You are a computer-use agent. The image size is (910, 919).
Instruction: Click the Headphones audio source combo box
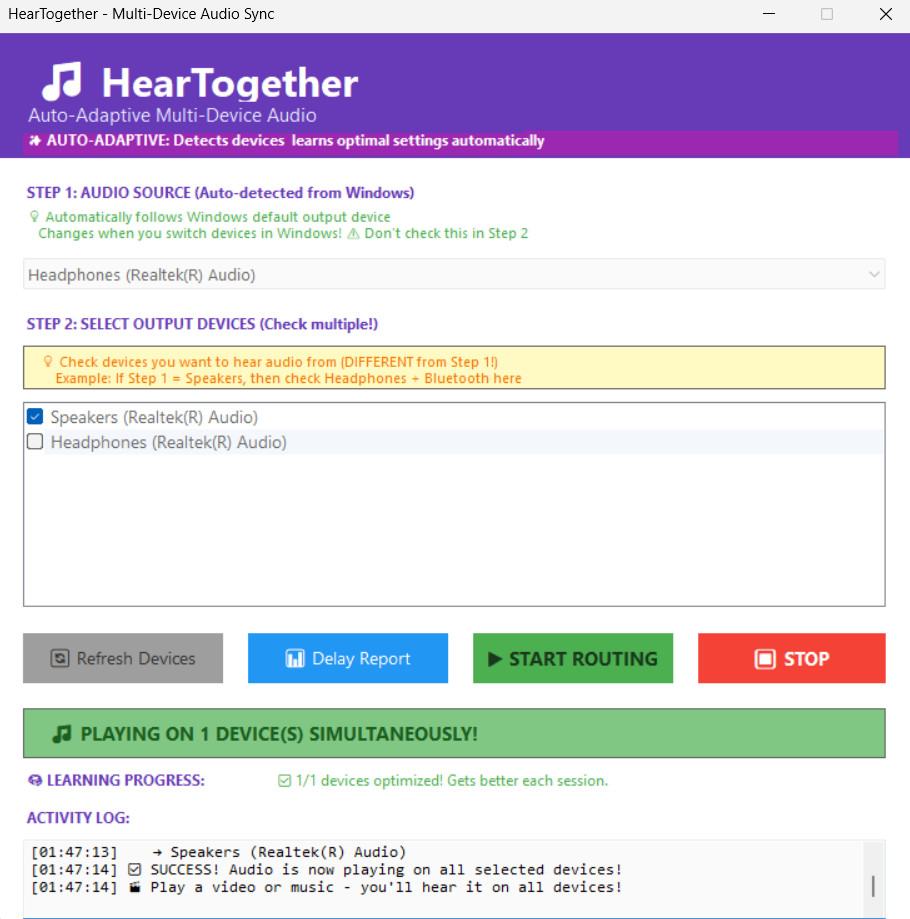tap(454, 274)
